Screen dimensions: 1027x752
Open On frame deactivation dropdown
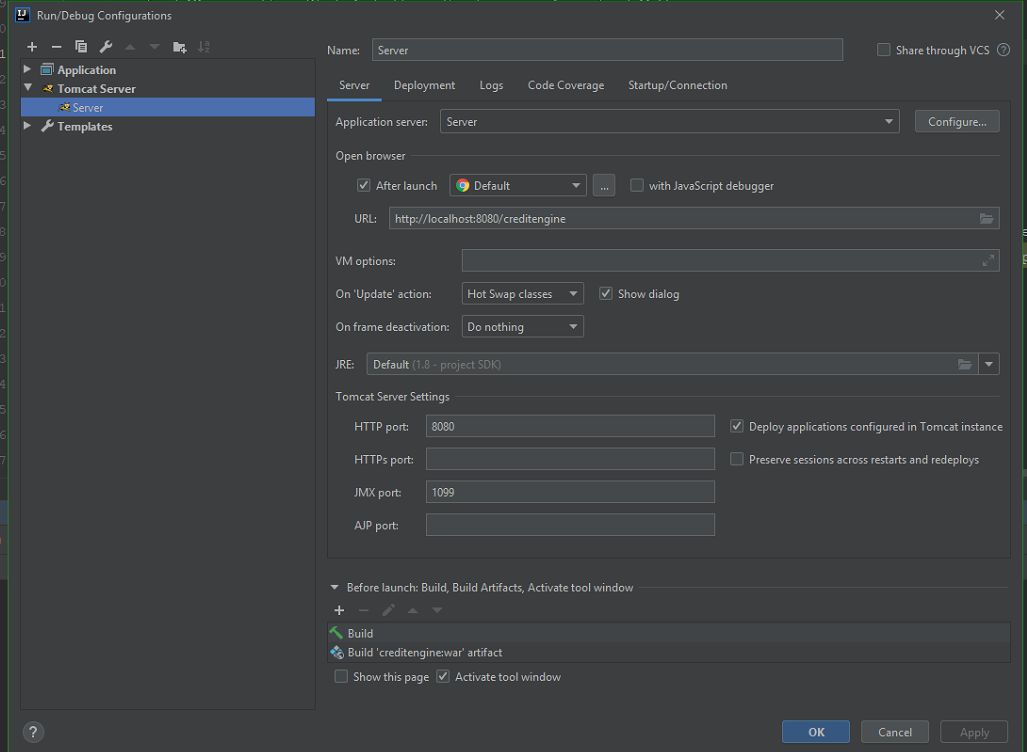(522, 327)
